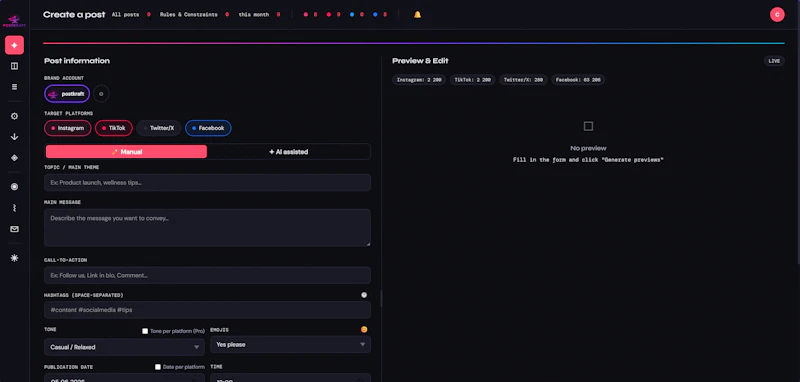Click the Publication date field
800x382 pixels.
(124, 378)
